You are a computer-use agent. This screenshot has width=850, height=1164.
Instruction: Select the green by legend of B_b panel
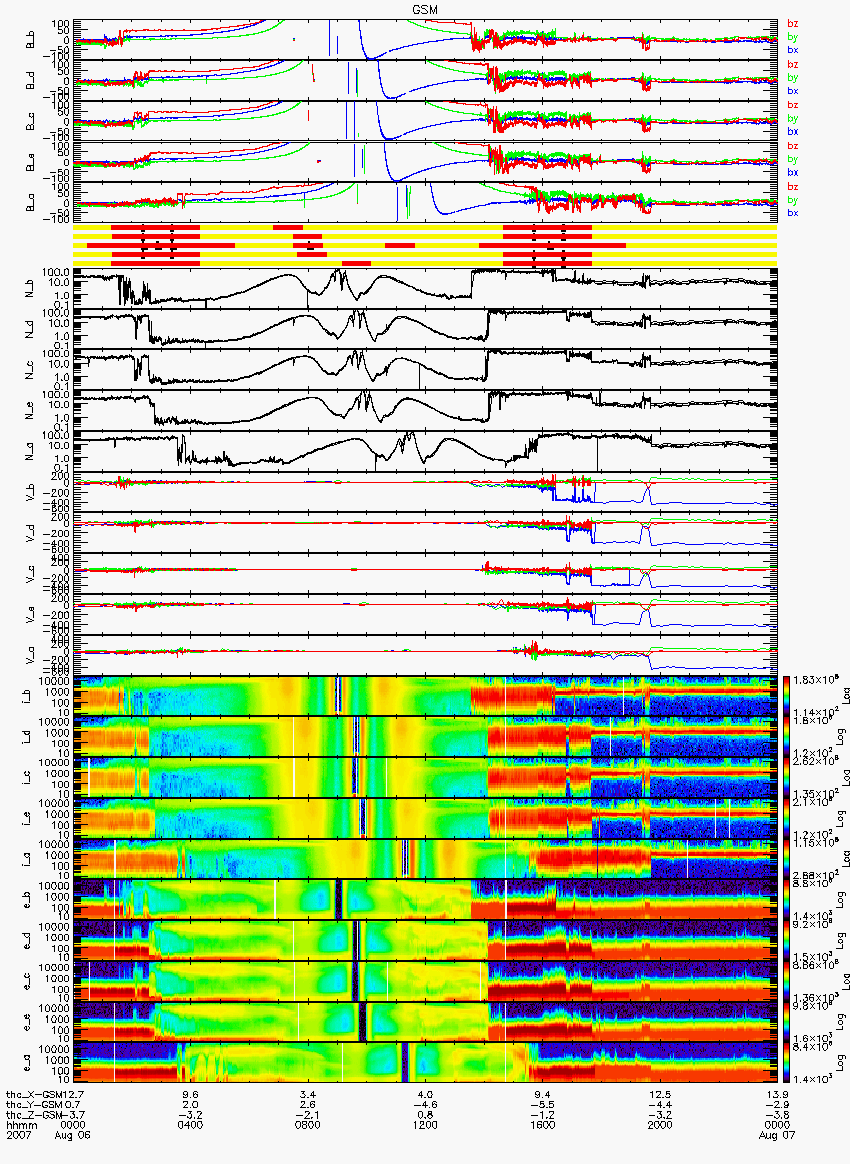pyautogui.click(x=793, y=36)
